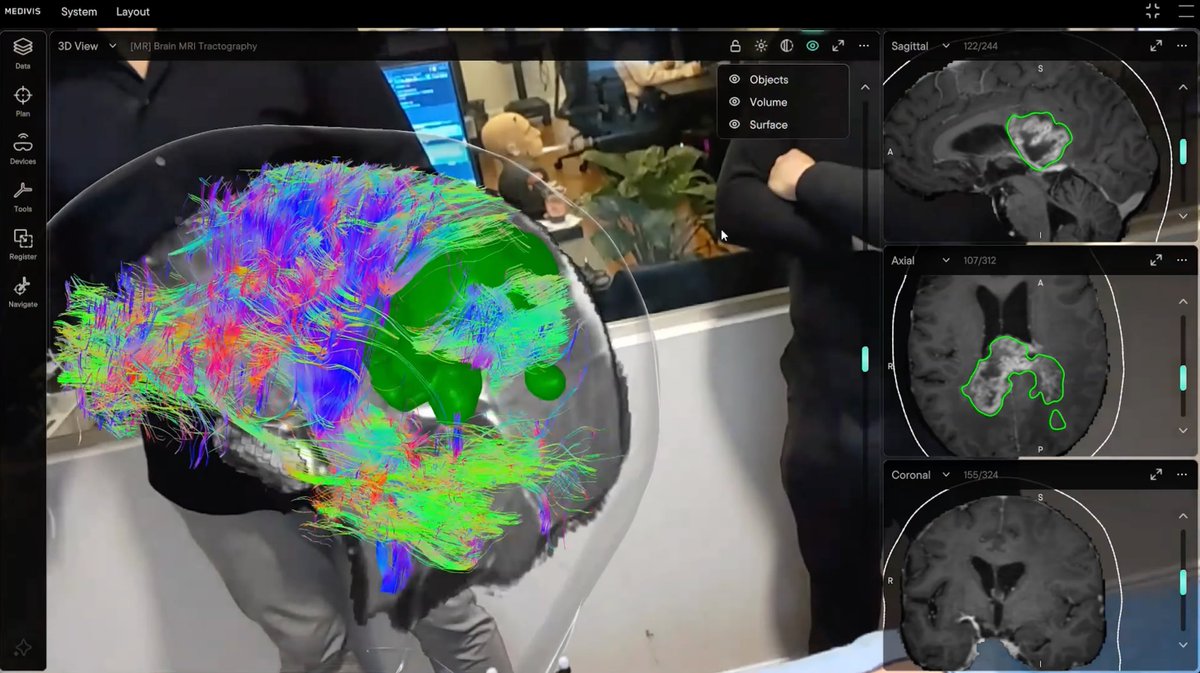Click the Sagittal slice up chevron
This screenshot has width=1200, height=673.
pyautogui.click(x=1183, y=88)
